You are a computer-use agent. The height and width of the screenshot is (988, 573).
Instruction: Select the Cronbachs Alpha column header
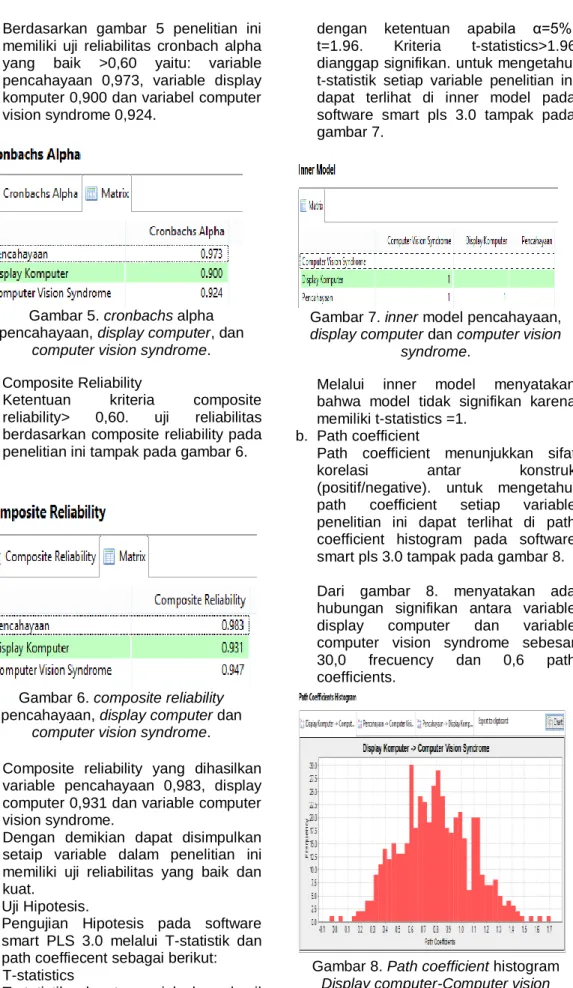pyautogui.click(x=187, y=231)
